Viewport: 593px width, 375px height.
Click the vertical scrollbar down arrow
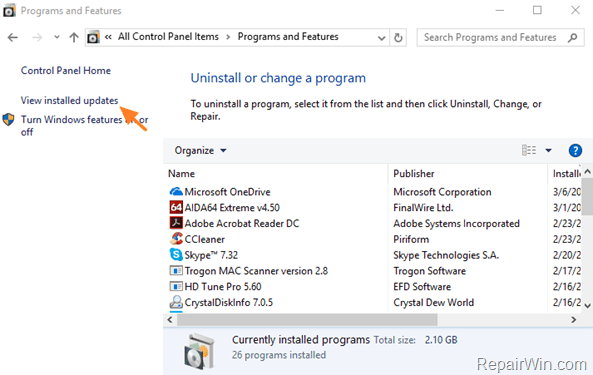(x=587, y=306)
